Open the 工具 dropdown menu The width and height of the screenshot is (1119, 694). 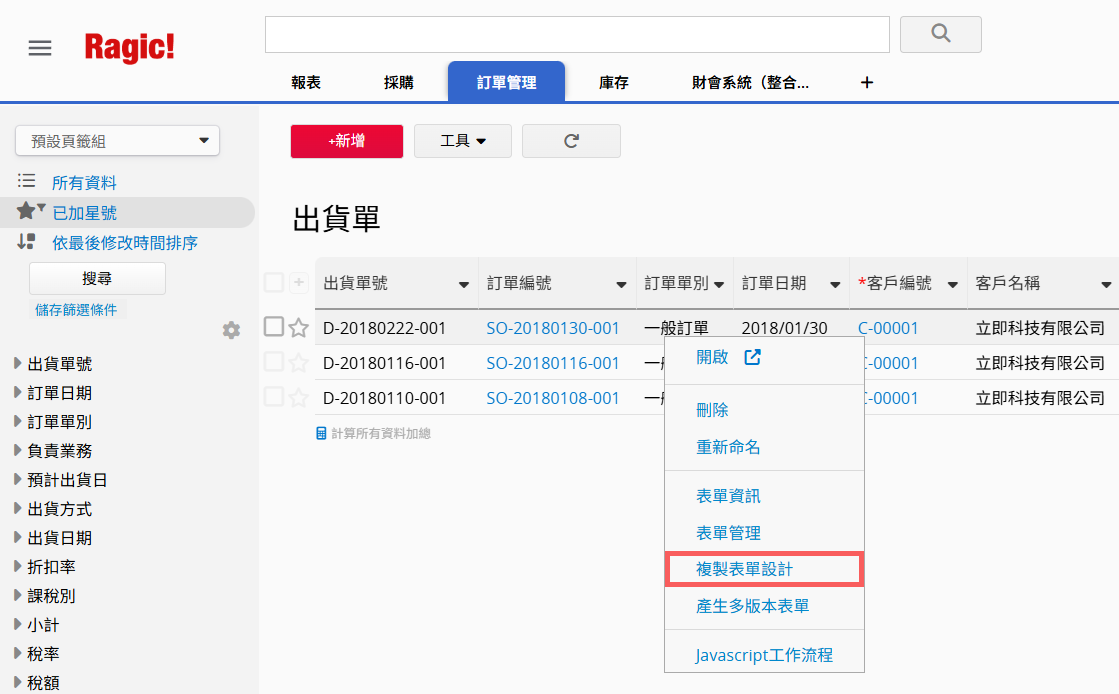pyautogui.click(x=462, y=141)
